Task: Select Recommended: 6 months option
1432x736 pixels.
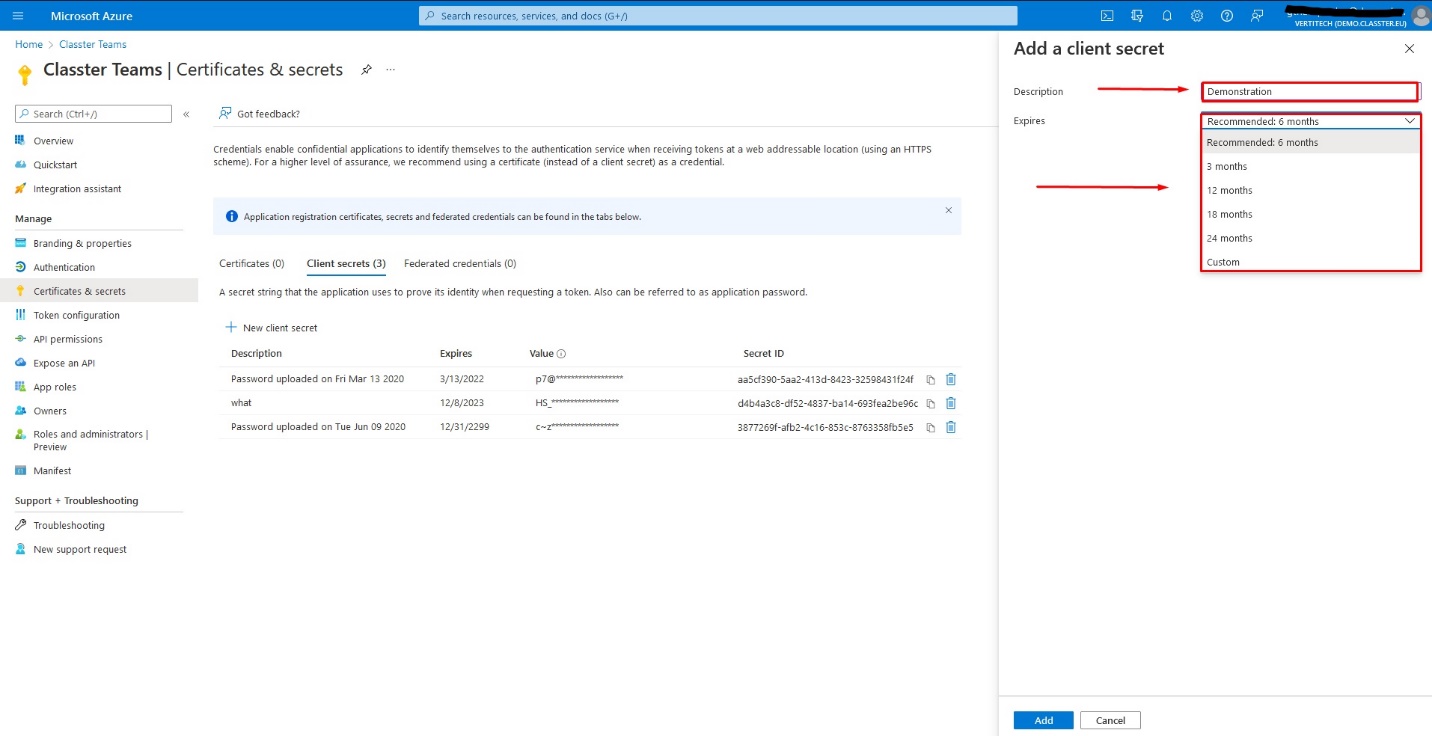Action: pyautogui.click(x=1311, y=142)
